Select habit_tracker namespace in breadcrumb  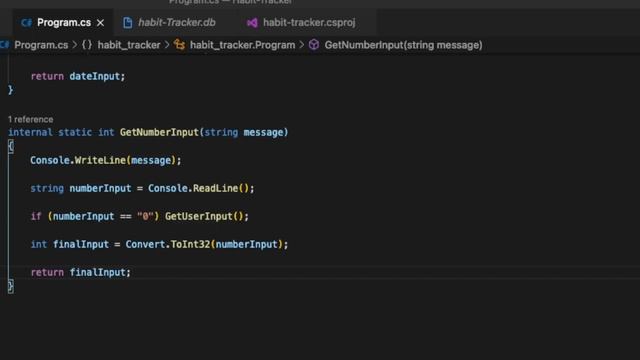pyautogui.click(x=129, y=45)
